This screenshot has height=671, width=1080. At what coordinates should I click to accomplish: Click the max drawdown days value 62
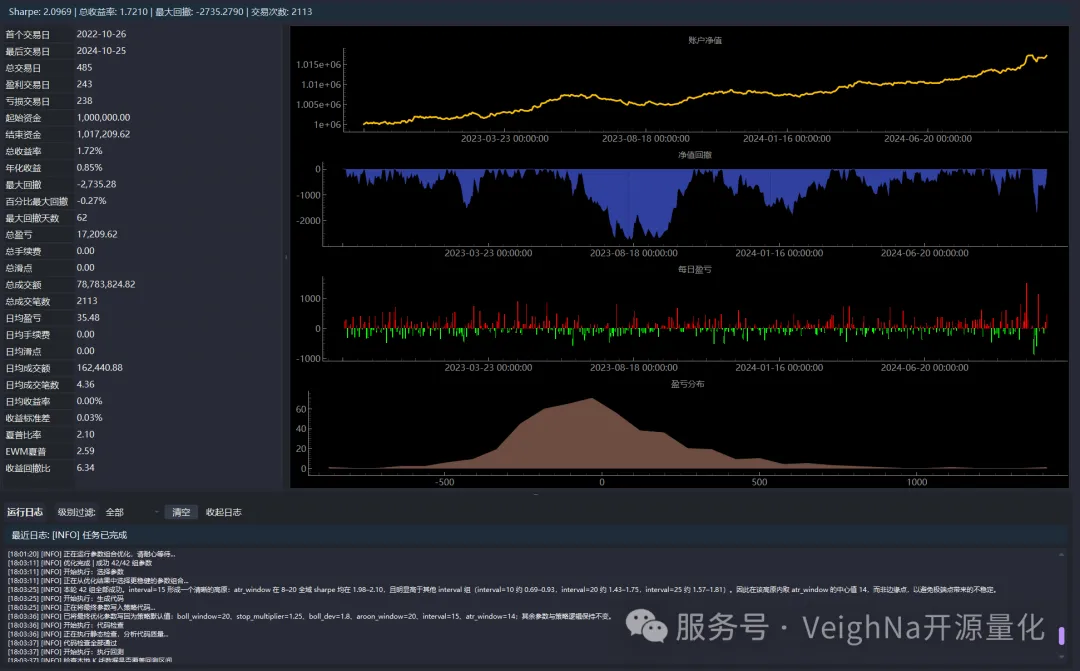tap(82, 218)
